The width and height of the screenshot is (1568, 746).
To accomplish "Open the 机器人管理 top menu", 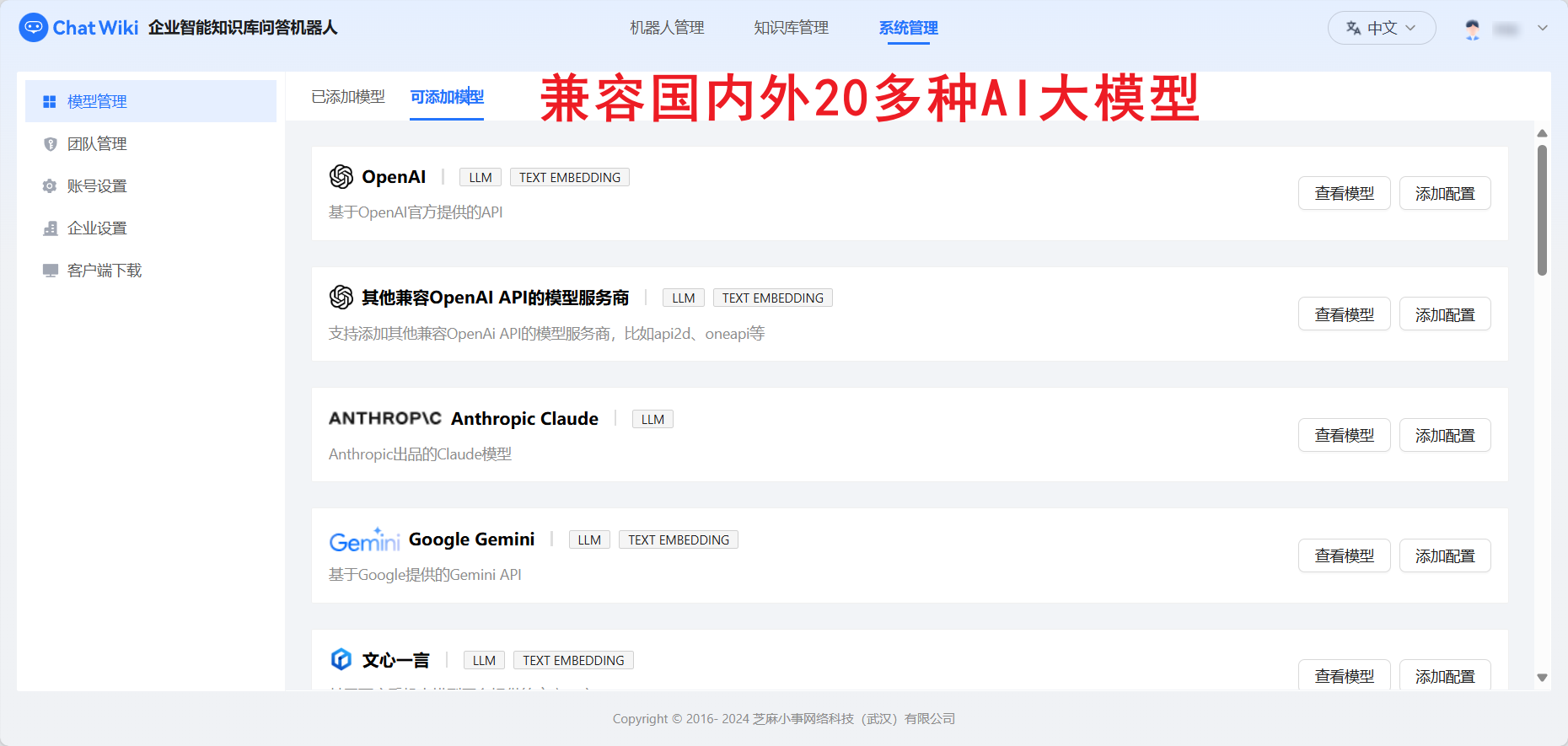I will pos(667,28).
